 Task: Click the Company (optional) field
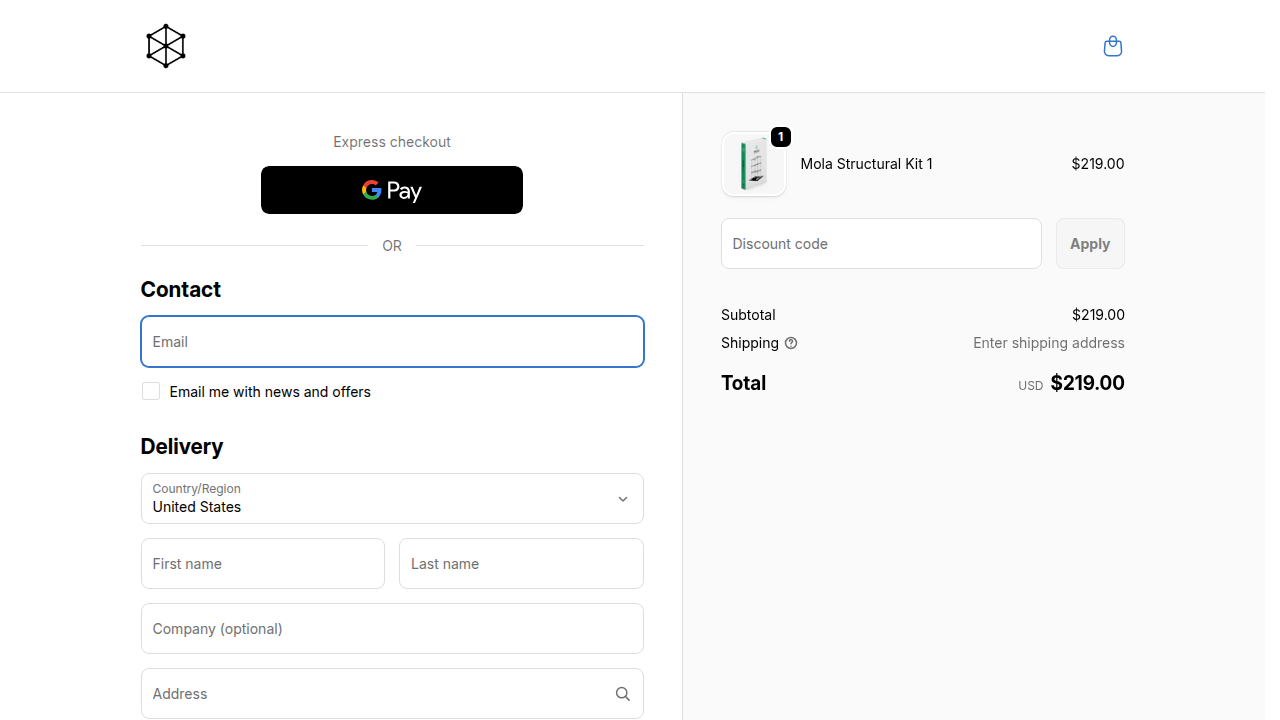click(392, 629)
